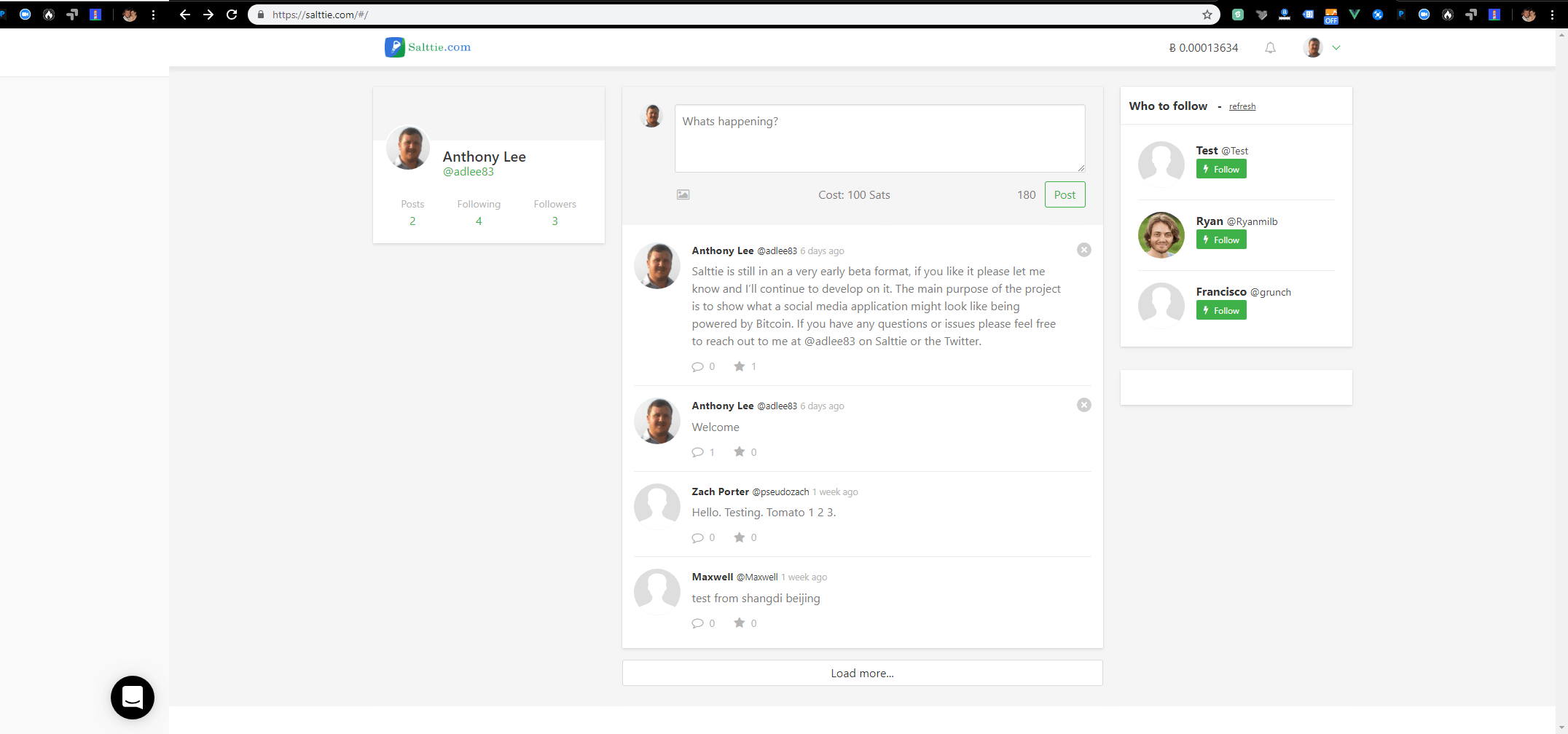Follow Francisco @grunch
This screenshot has width=1568, height=734.
point(1221,310)
